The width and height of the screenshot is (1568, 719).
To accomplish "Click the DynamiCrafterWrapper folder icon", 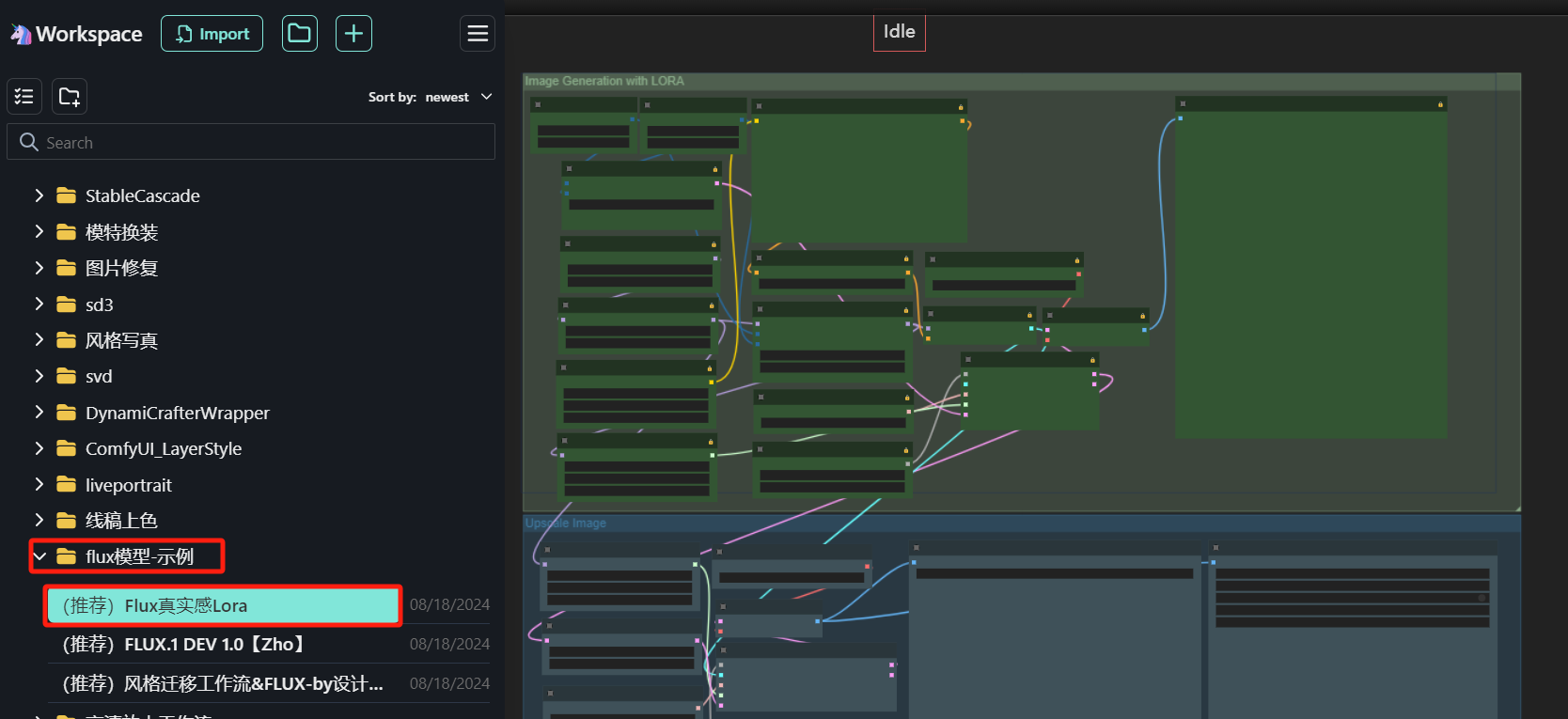I will pyautogui.click(x=66, y=413).
